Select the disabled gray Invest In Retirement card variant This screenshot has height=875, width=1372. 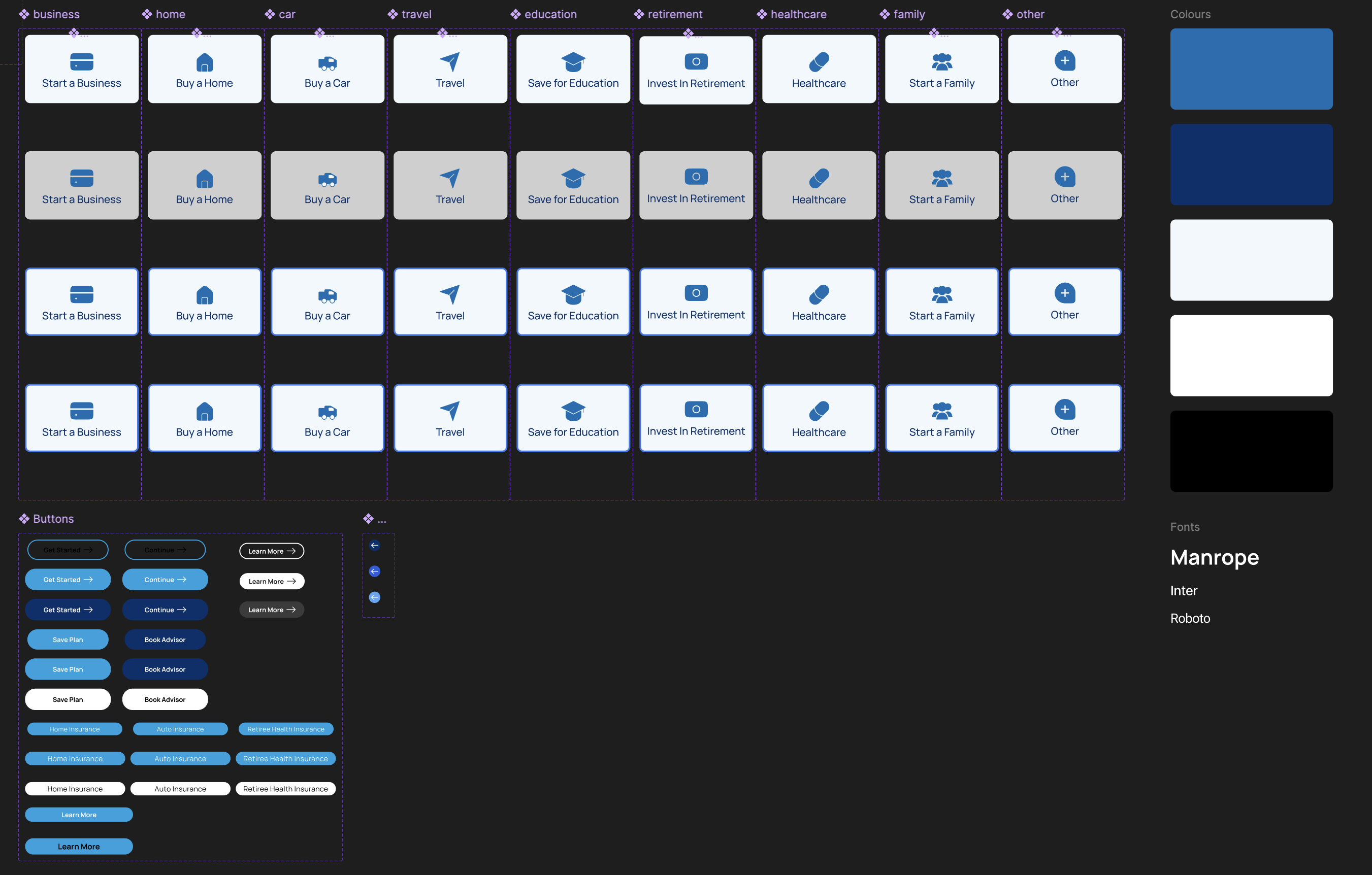coord(696,185)
